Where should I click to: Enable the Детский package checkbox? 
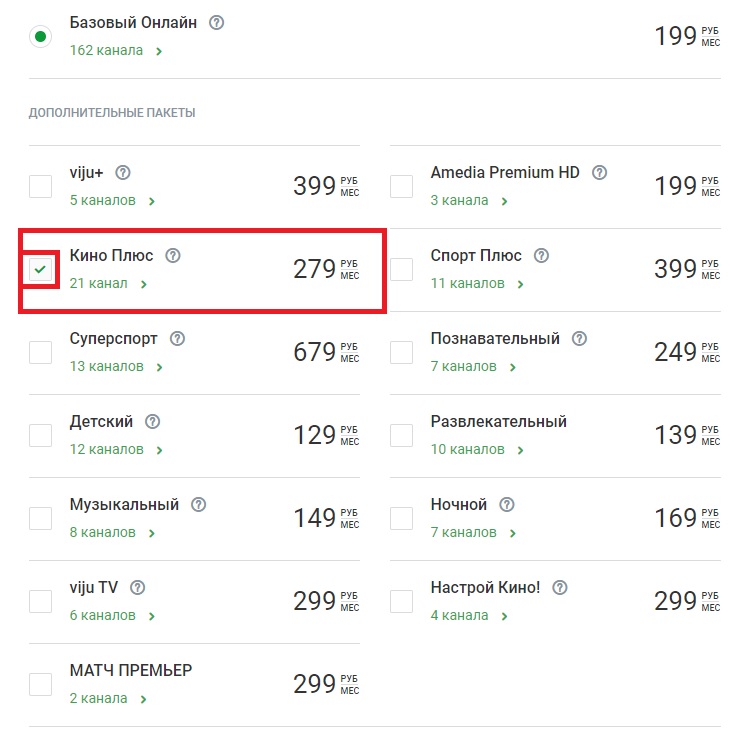(x=40, y=435)
